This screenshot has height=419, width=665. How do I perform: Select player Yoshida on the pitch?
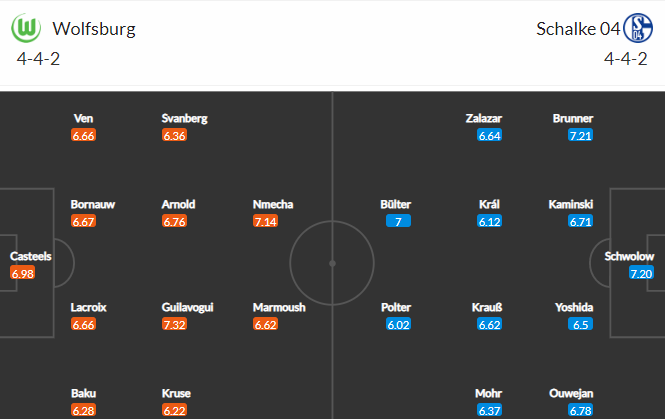(574, 307)
